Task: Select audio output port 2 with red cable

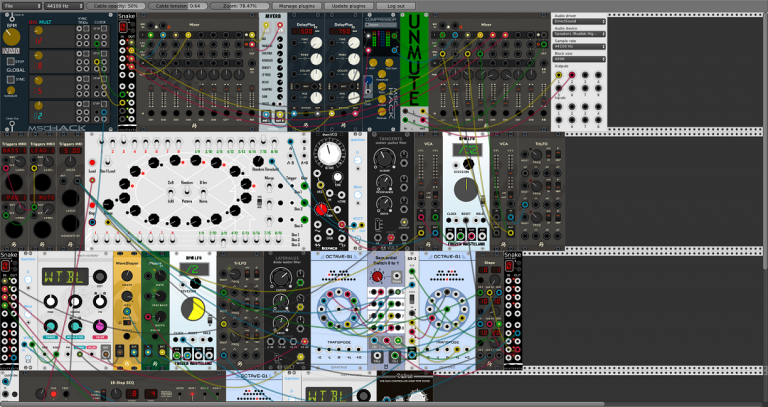Action: (x=572, y=75)
